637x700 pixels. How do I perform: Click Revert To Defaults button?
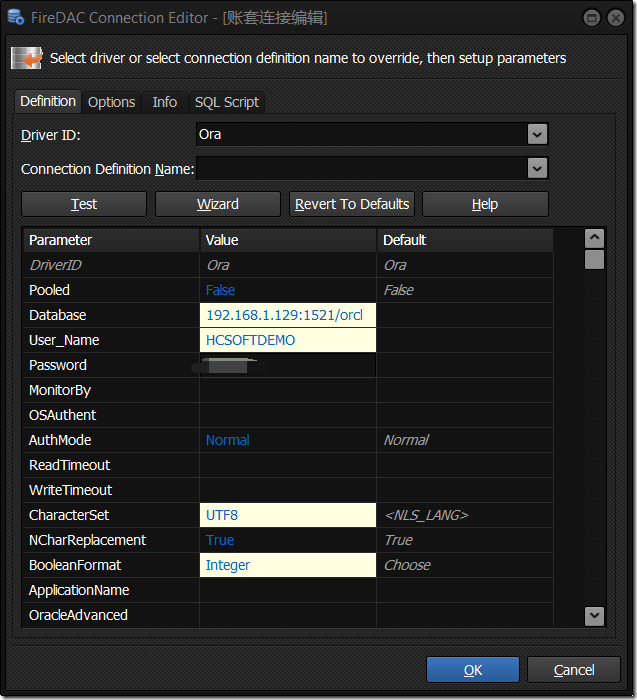click(x=352, y=204)
